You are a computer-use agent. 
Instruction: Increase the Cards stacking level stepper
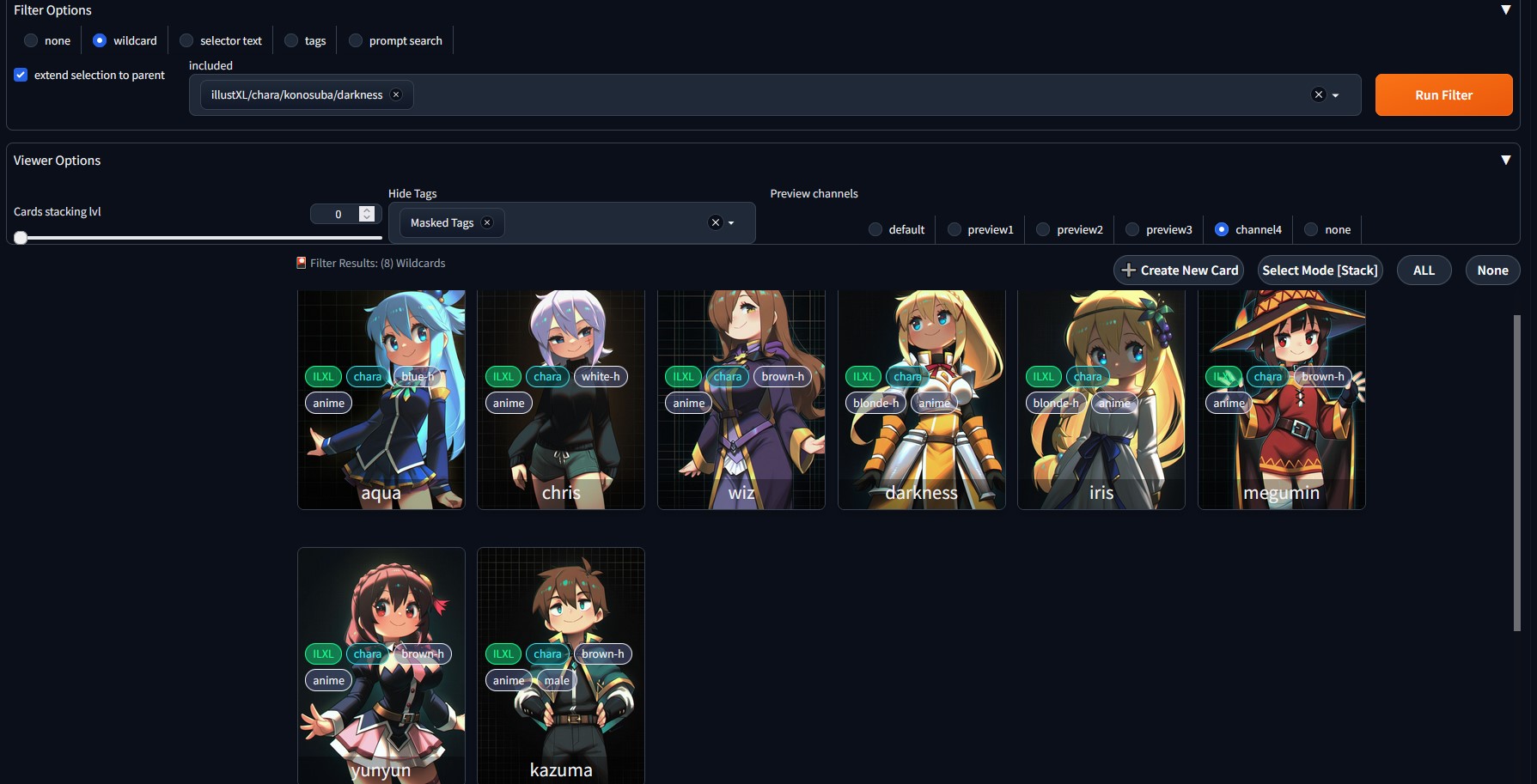pyautogui.click(x=367, y=210)
